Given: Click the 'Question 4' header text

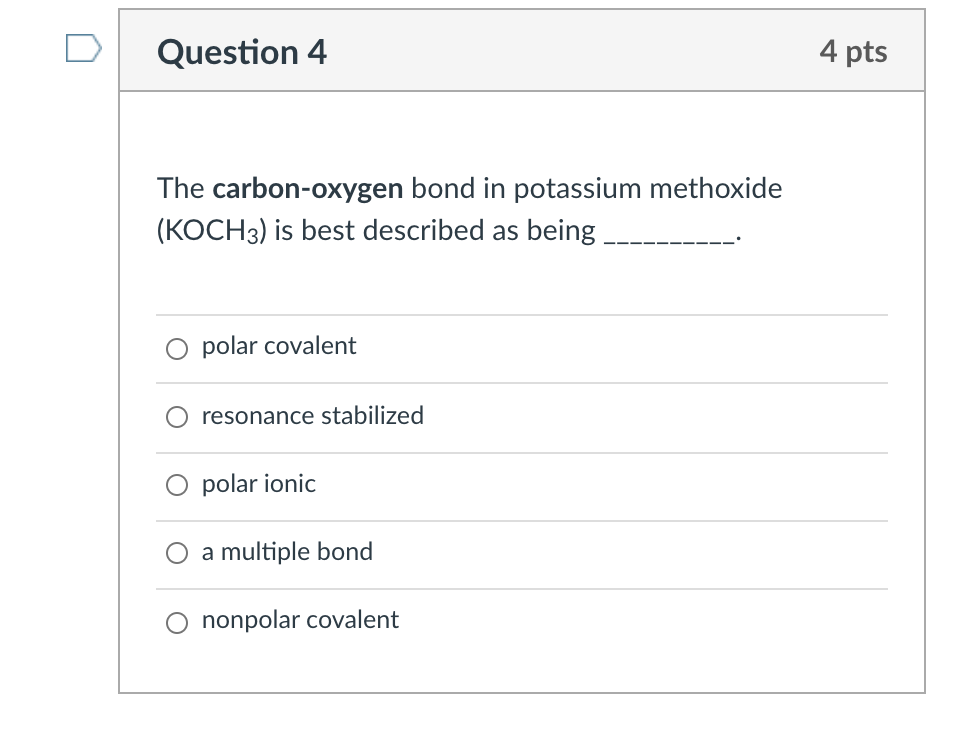Looking at the screenshot, I should 240,52.
